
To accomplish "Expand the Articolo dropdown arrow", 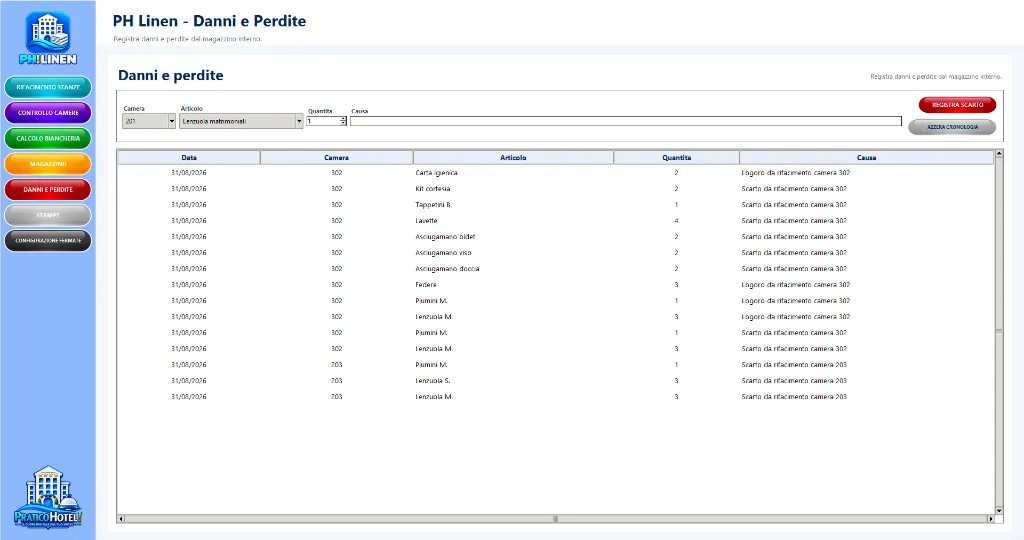I will click(299, 121).
